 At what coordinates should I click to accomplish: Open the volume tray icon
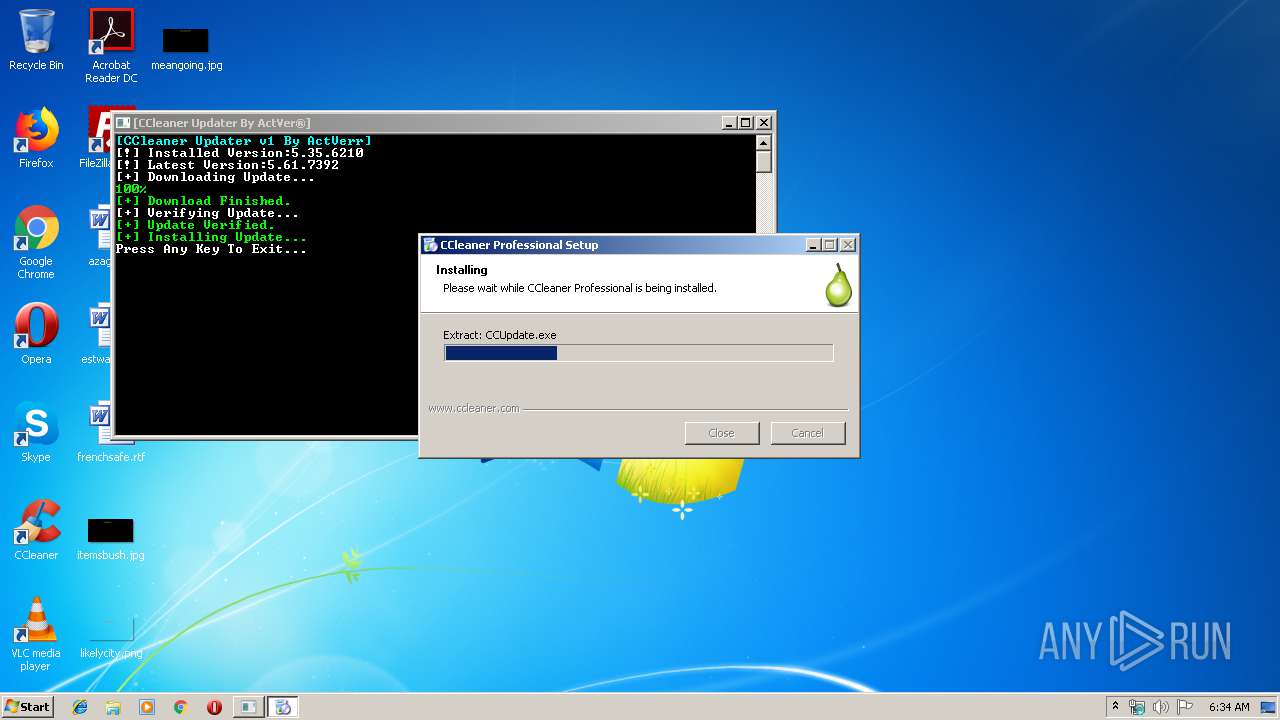pos(1161,707)
